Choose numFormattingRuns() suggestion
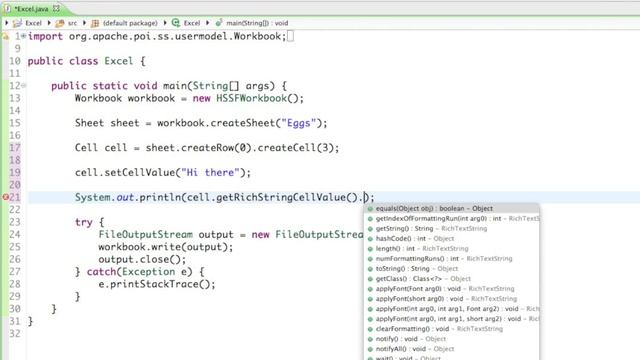This screenshot has width=640, height=360. click(x=451, y=258)
